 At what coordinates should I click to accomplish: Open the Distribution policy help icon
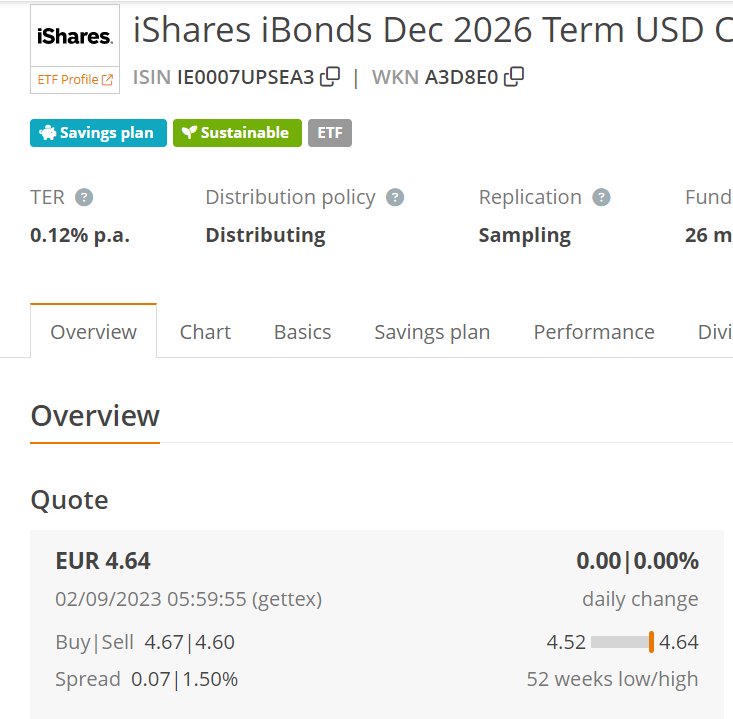[x=395, y=197]
